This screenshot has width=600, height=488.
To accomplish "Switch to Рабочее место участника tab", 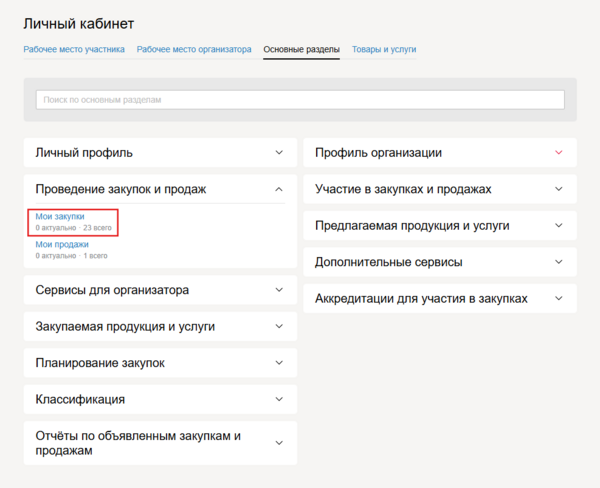I will coord(74,49).
